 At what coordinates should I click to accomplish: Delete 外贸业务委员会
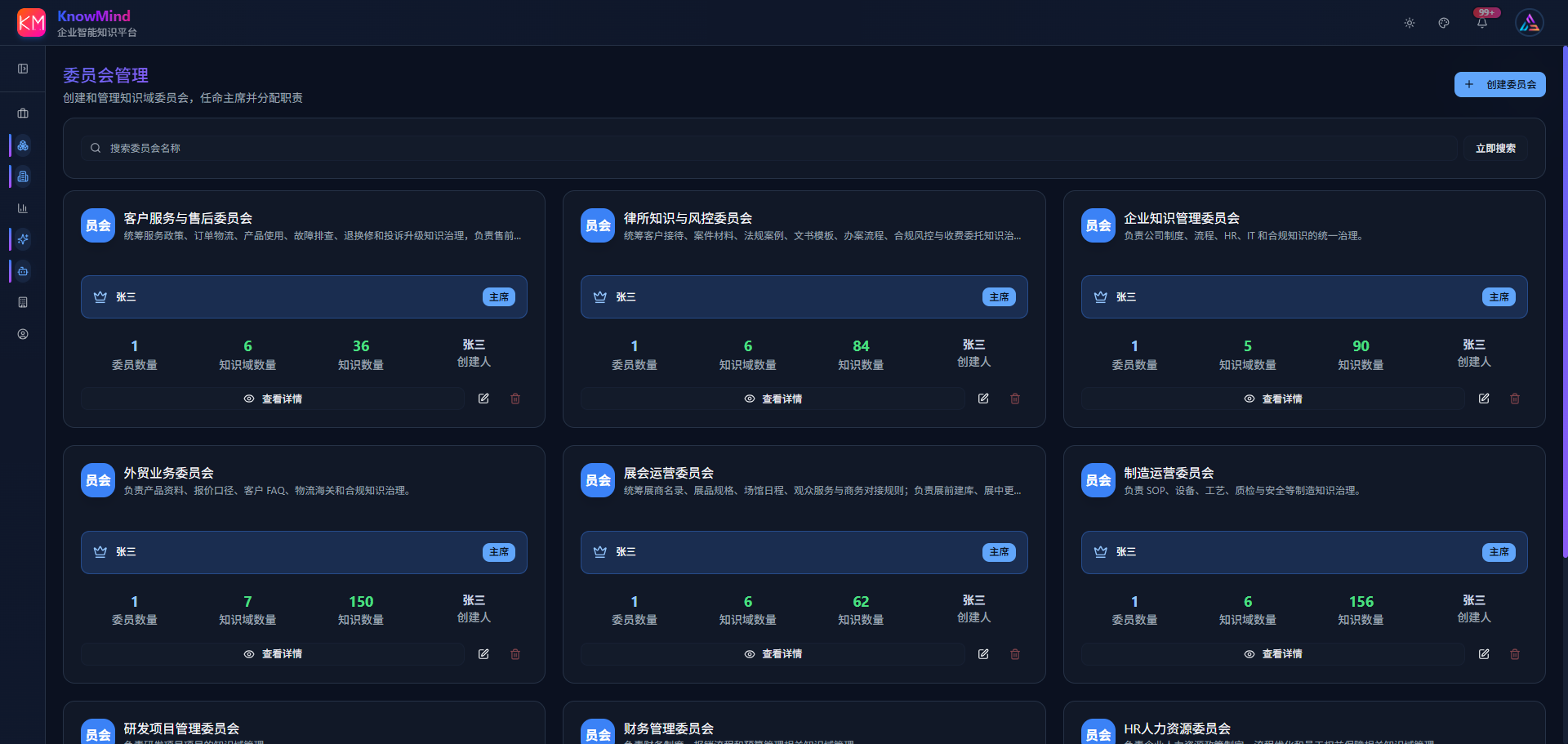pos(515,654)
